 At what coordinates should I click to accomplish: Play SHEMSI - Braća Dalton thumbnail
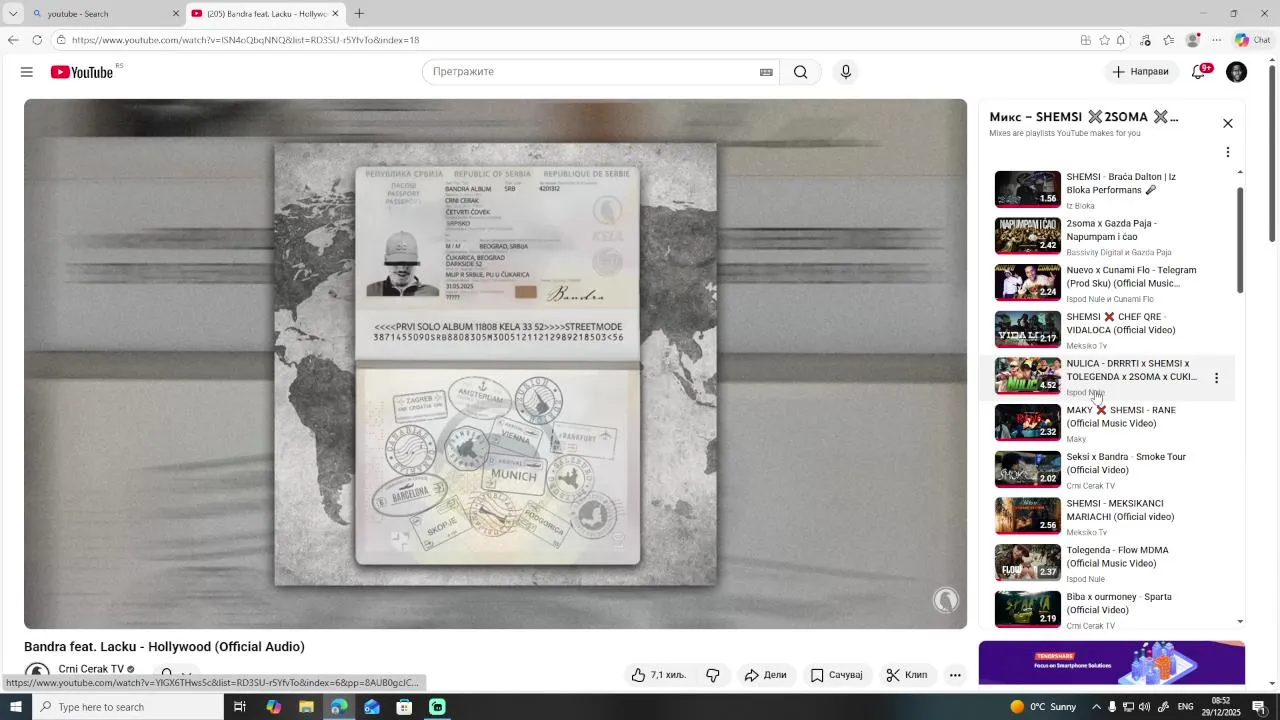[x=1027, y=189]
